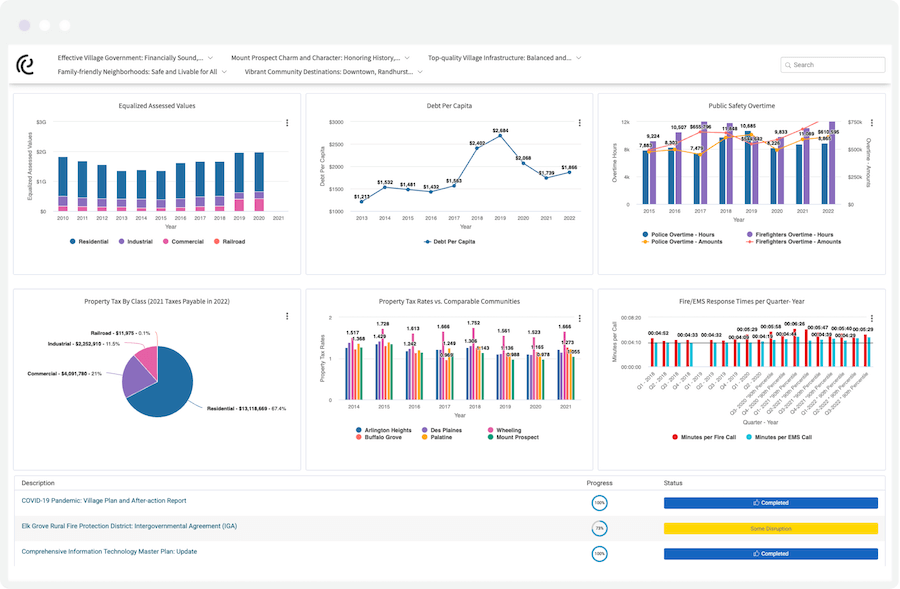Viewport: 900px width, 589px height.
Task: Click the Some Disruption status button
Action: 770,528
